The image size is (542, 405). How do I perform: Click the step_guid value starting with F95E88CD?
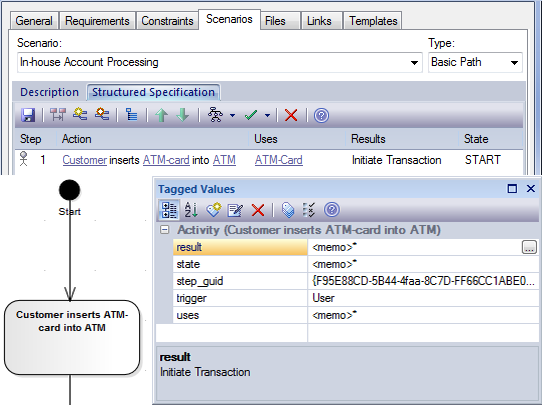click(x=424, y=281)
